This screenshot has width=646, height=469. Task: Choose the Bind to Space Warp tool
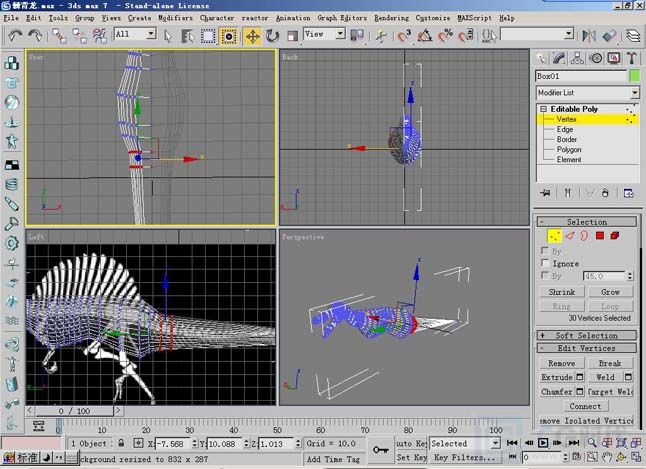[99, 36]
